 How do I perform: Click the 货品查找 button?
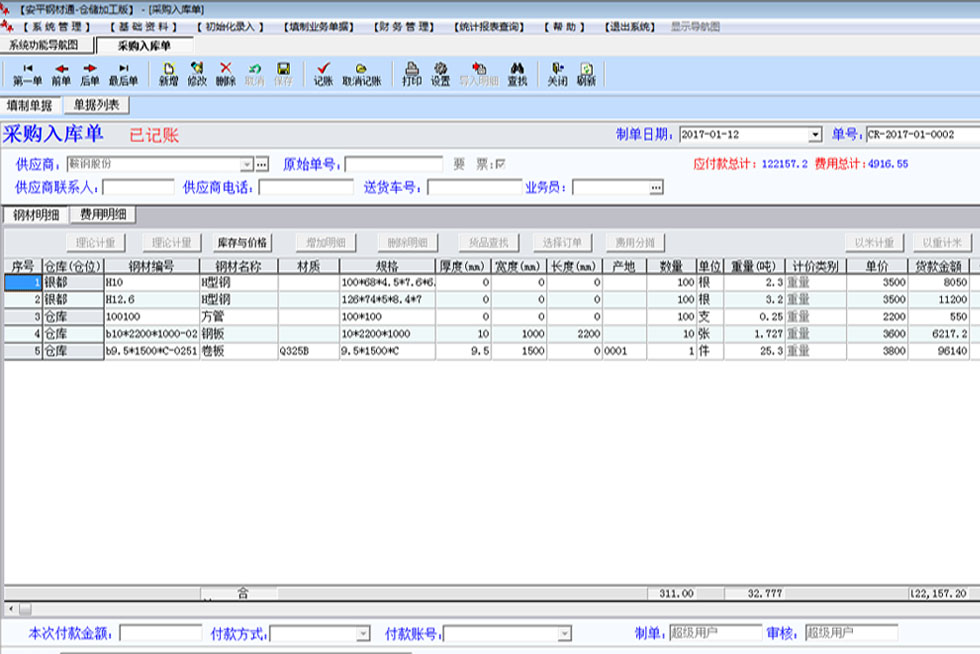489,243
